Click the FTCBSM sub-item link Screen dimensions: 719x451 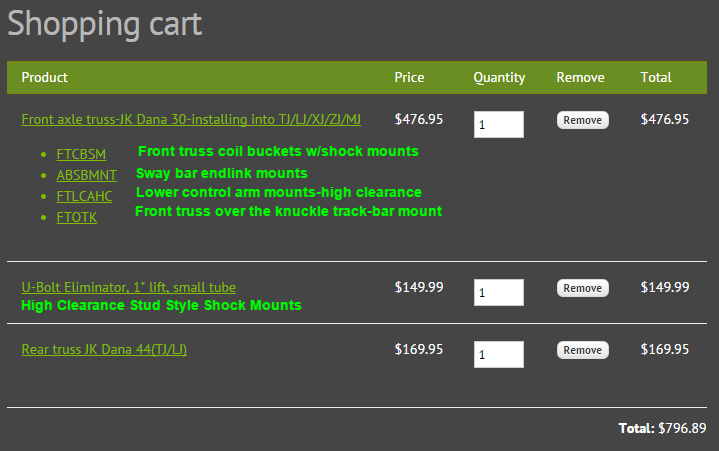(81, 155)
